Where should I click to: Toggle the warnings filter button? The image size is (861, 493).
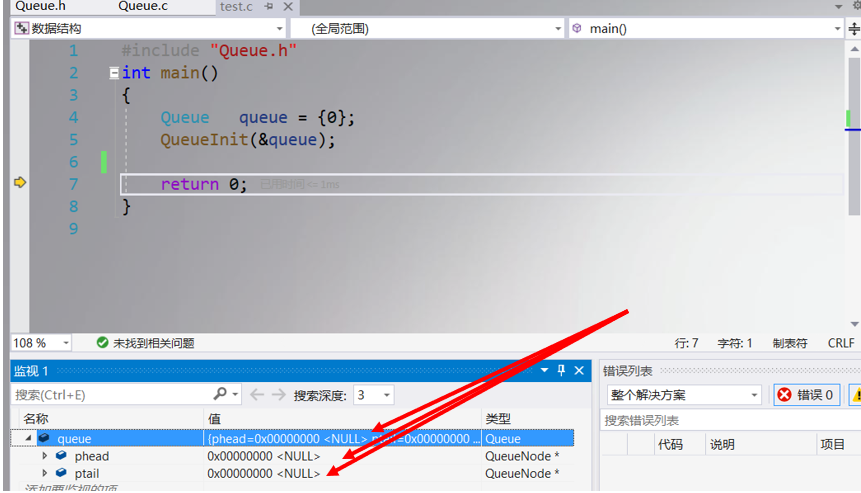tap(855, 395)
